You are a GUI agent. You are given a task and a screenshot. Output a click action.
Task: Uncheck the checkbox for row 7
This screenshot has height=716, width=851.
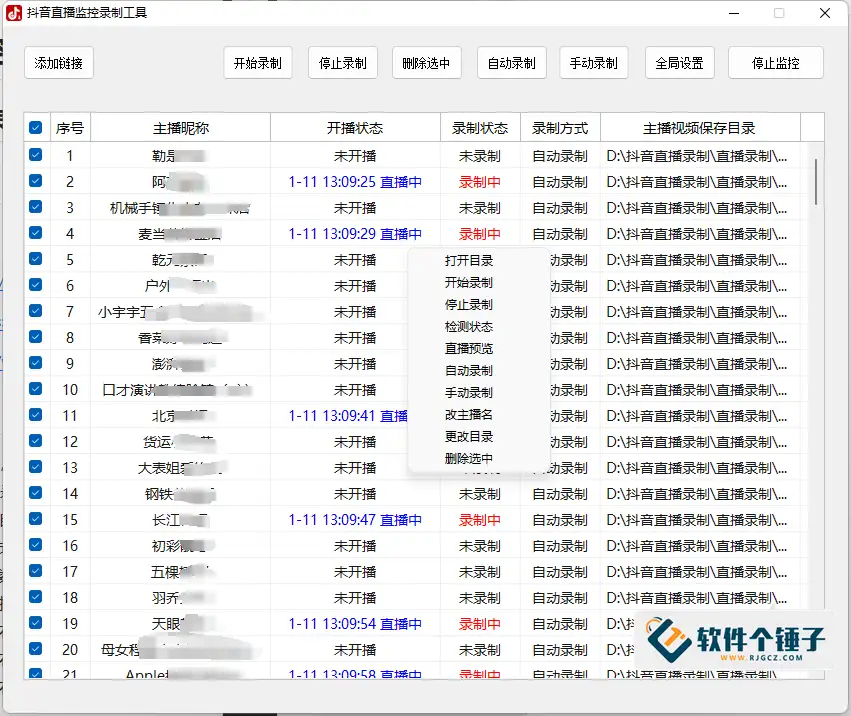(36, 311)
